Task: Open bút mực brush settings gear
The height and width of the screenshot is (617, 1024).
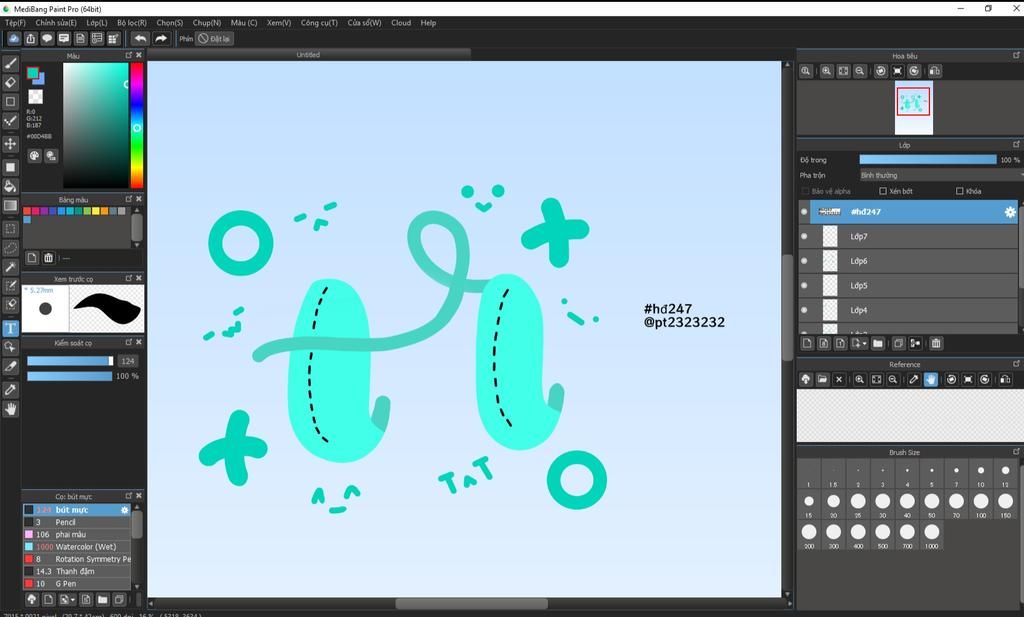Action: tap(125, 509)
